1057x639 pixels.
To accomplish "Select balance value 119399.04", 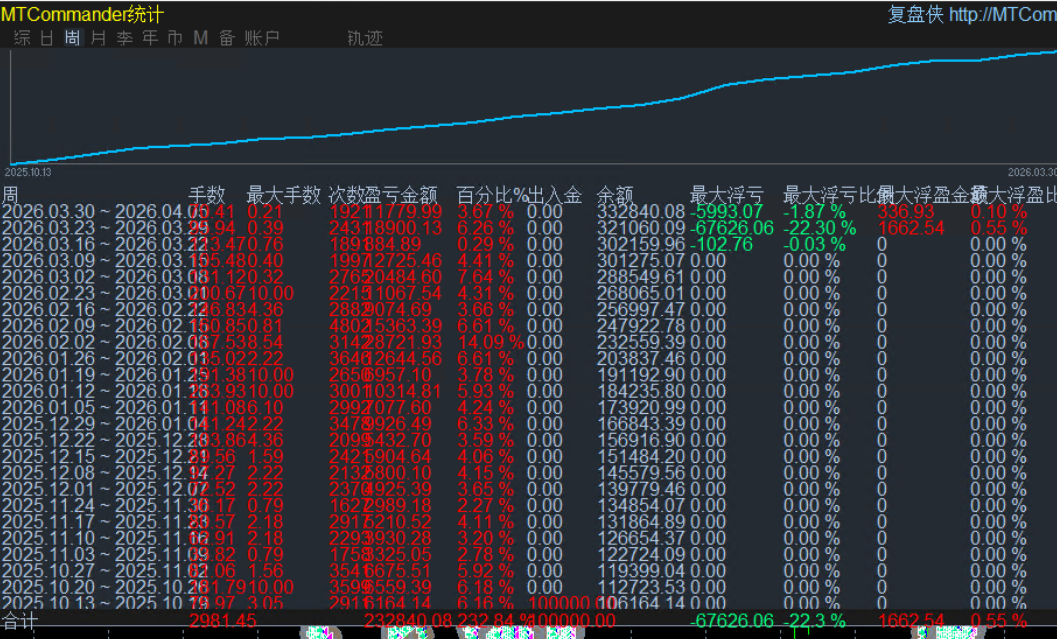I will 640,571.
